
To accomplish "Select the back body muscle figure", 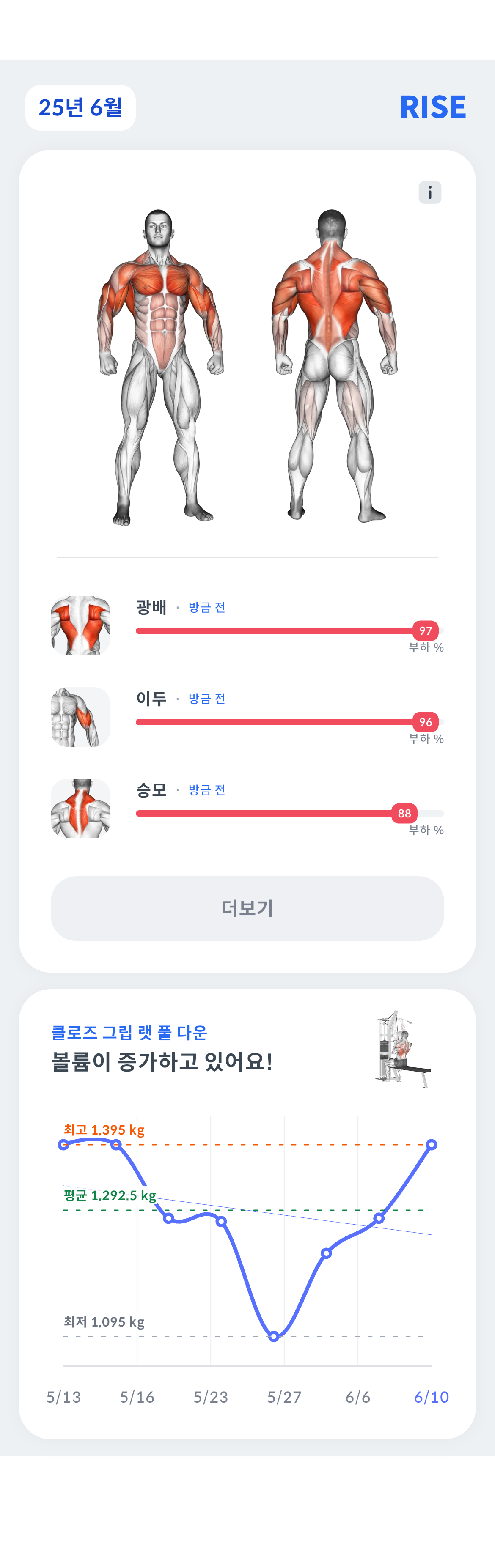I will (x=334, y=367).
